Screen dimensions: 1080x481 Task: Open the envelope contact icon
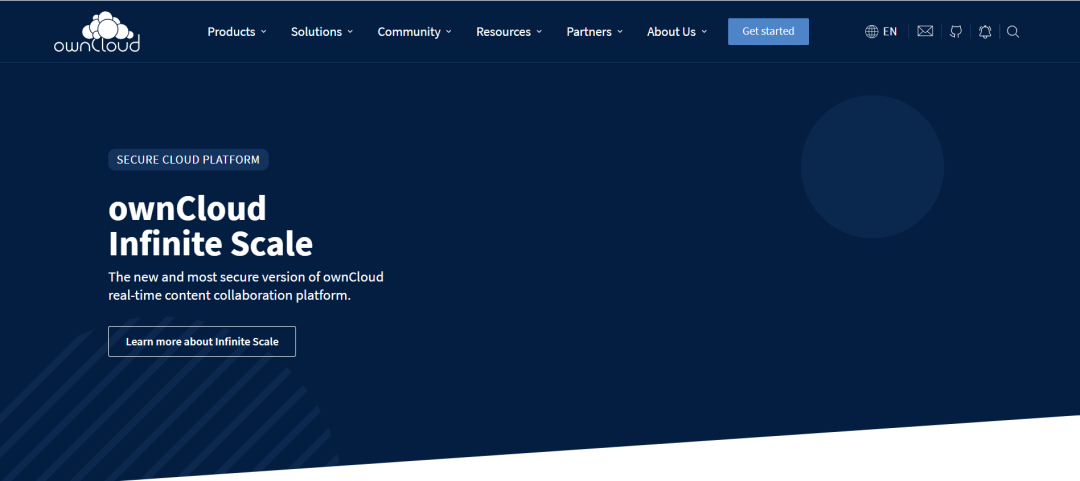pos(925,31)
